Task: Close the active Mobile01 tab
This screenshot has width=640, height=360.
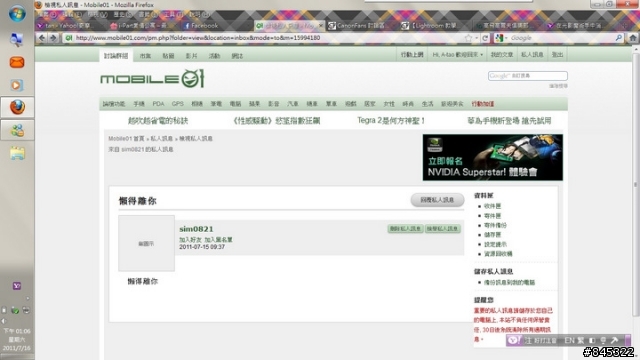Action: pyautogui.click(x=320, y=26)
